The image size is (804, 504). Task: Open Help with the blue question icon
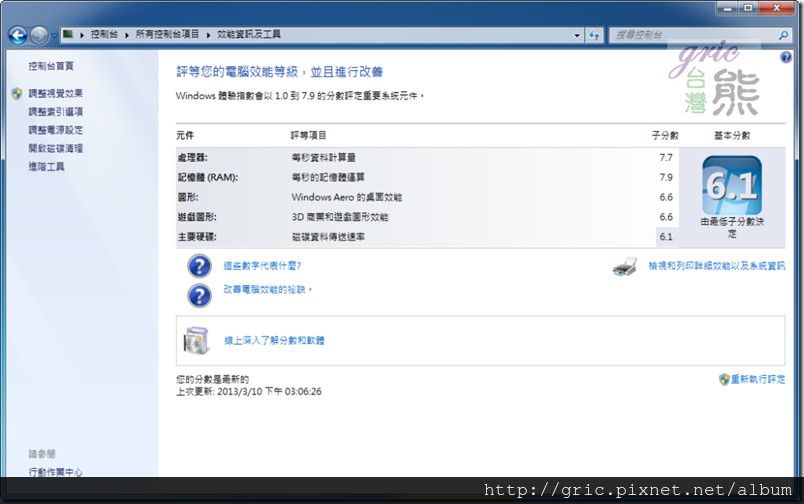[x=786, y=57]
